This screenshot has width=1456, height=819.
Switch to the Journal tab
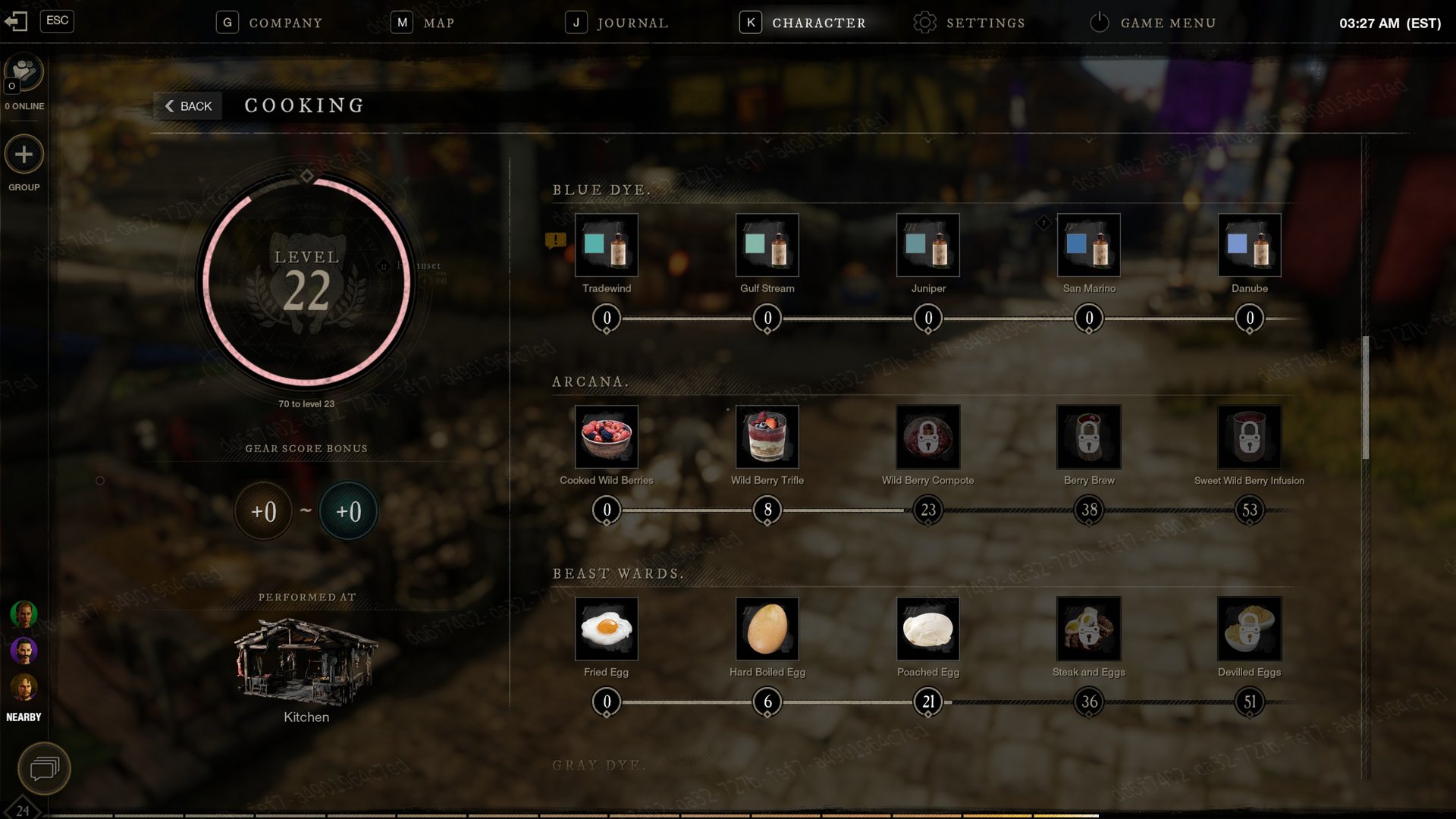(x=617, y=23)
